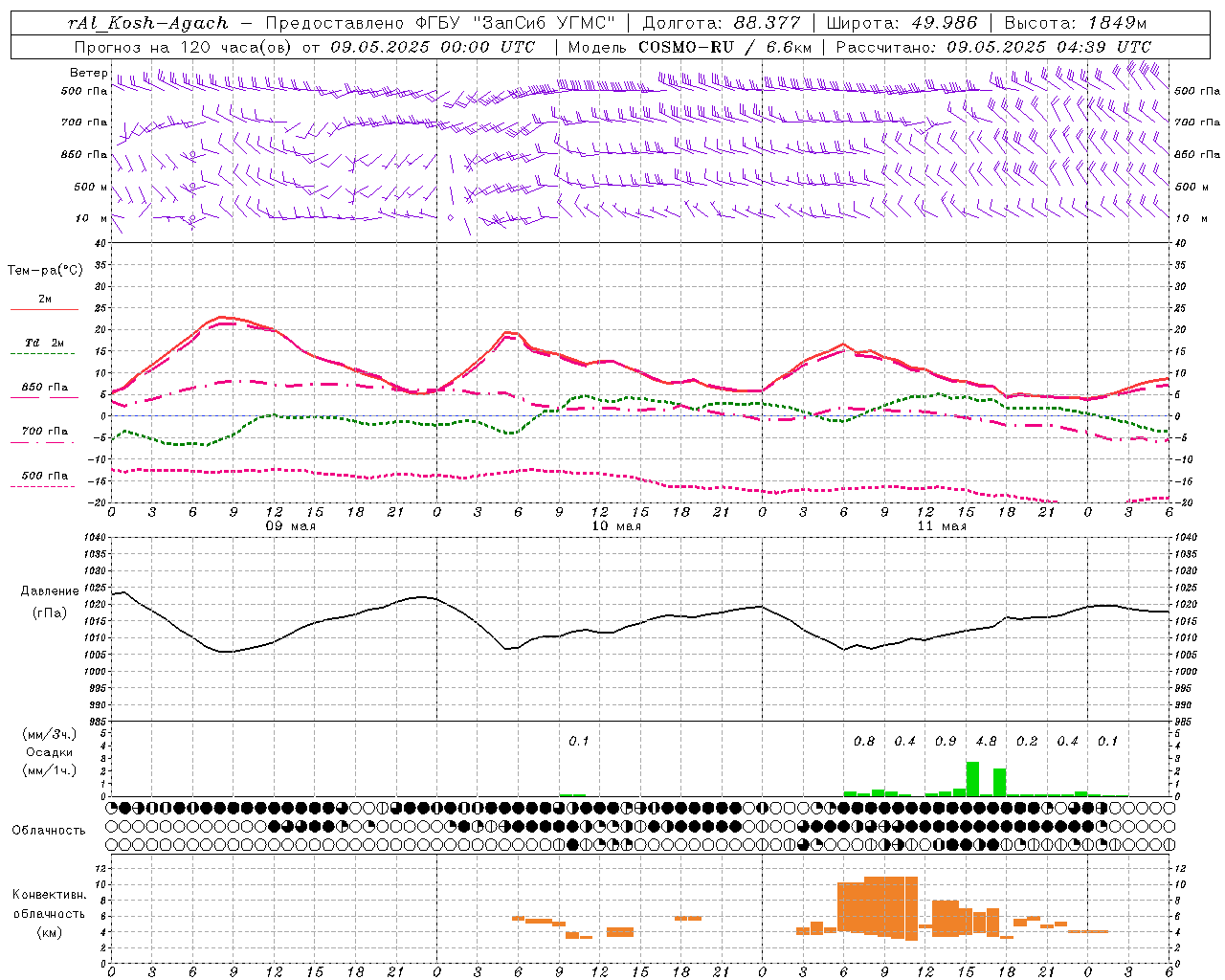Click the 2м solid red legend line
Screen dimensions: 1225x980
click(x=44, y=309)
